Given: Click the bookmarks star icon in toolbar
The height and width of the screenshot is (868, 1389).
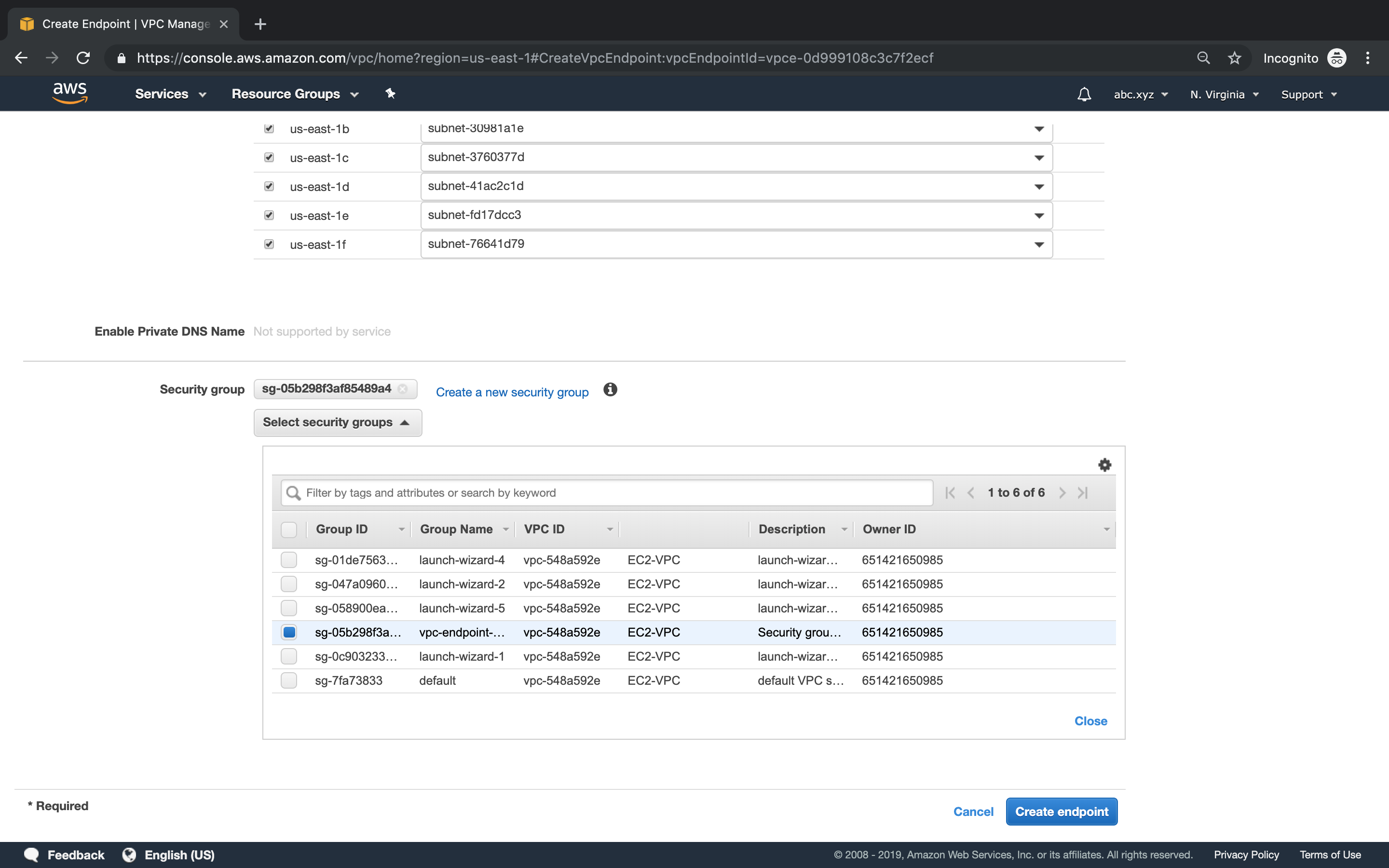Looking at the screenshot, I should (1233, 58).
